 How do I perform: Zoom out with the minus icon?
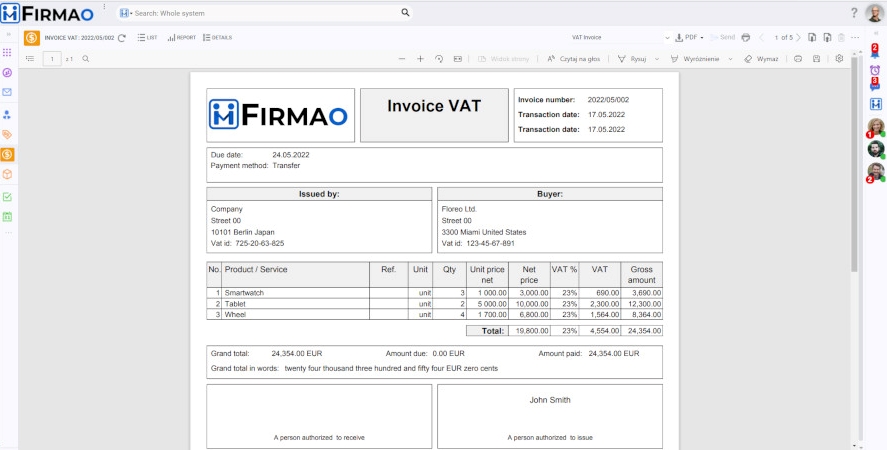402,58
